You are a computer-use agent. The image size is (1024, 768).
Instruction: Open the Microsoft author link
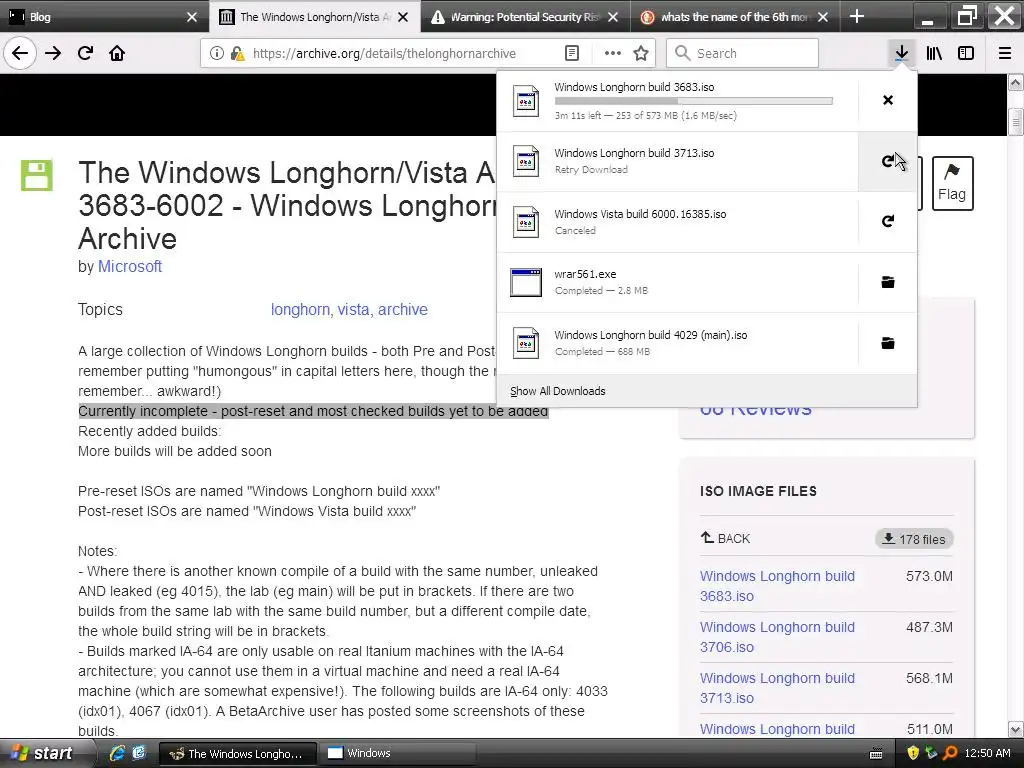pos(130,266)
